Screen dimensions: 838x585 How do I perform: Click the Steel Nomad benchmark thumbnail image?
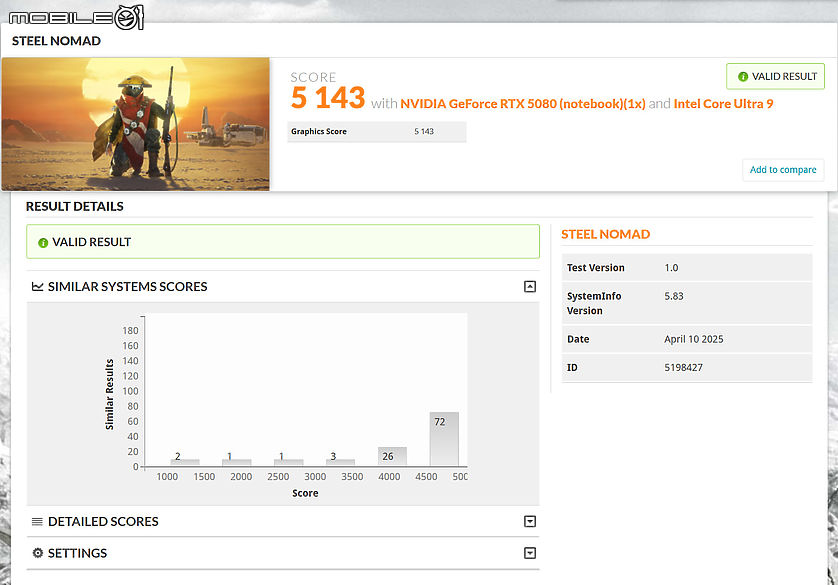(136, 124)
